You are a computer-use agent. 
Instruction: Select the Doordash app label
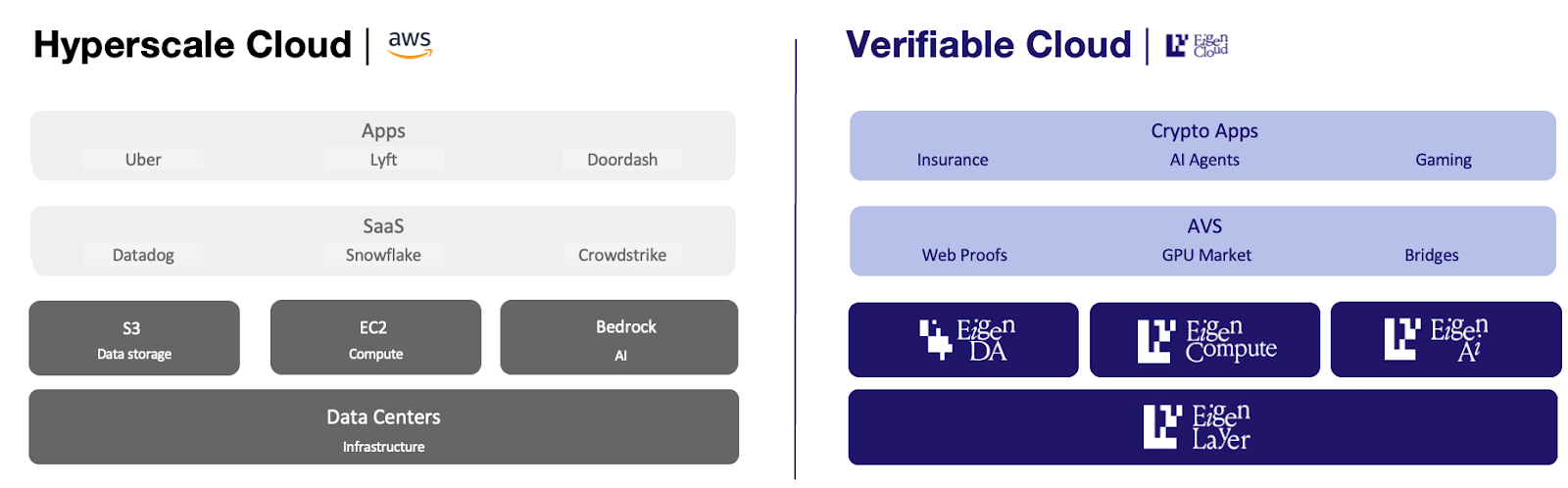pos(622,160)
